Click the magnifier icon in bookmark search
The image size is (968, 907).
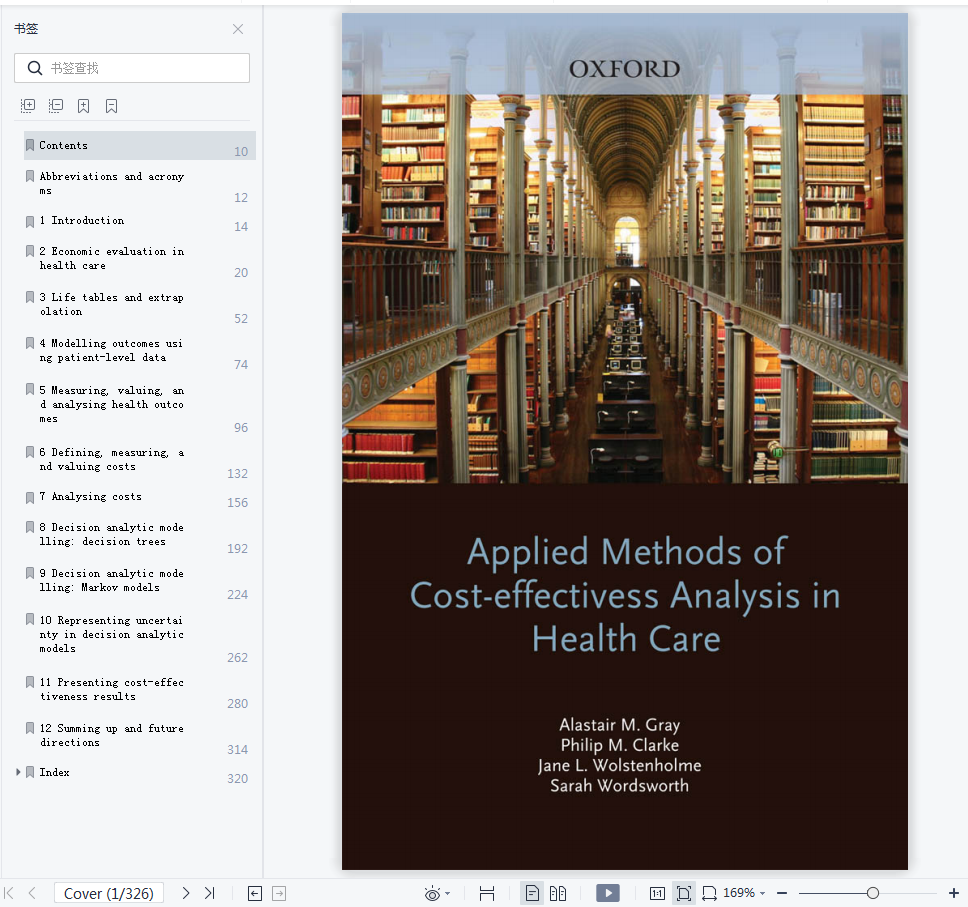(x=35, y=68)
